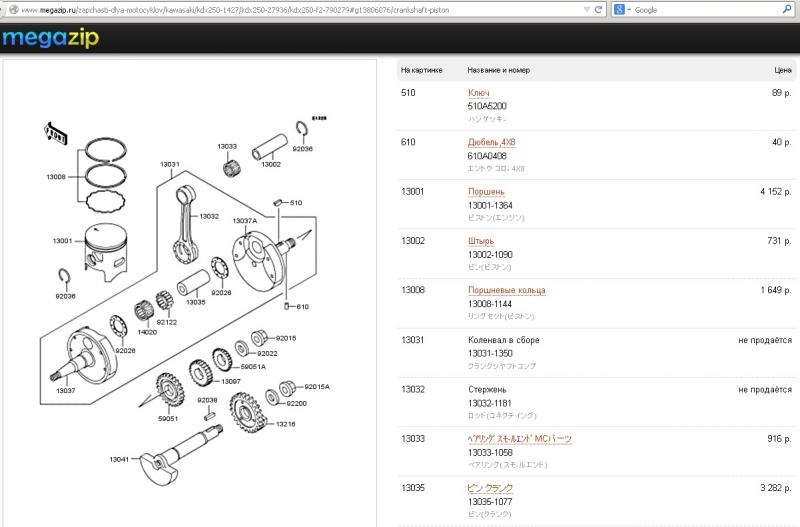Open the search engine selector dropdown

627,9
